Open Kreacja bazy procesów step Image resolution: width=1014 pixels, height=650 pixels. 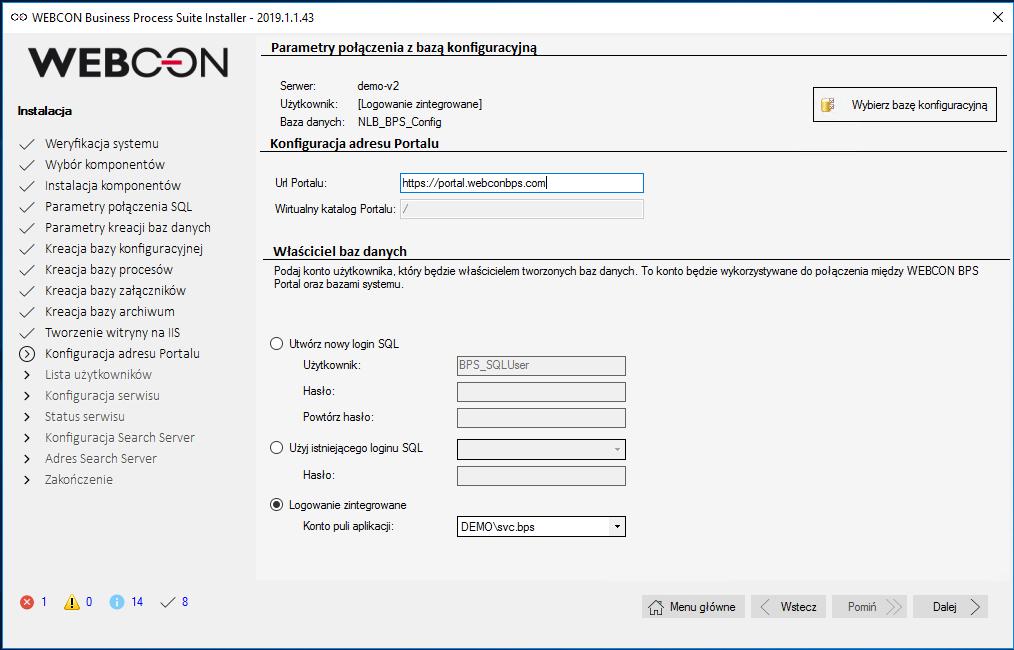[x=109, y=269]
